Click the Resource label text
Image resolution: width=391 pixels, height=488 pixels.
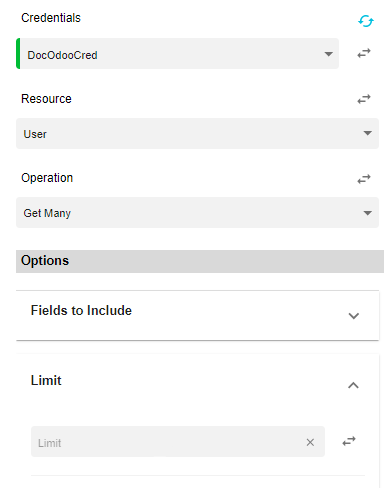click(x=46, y=99)
